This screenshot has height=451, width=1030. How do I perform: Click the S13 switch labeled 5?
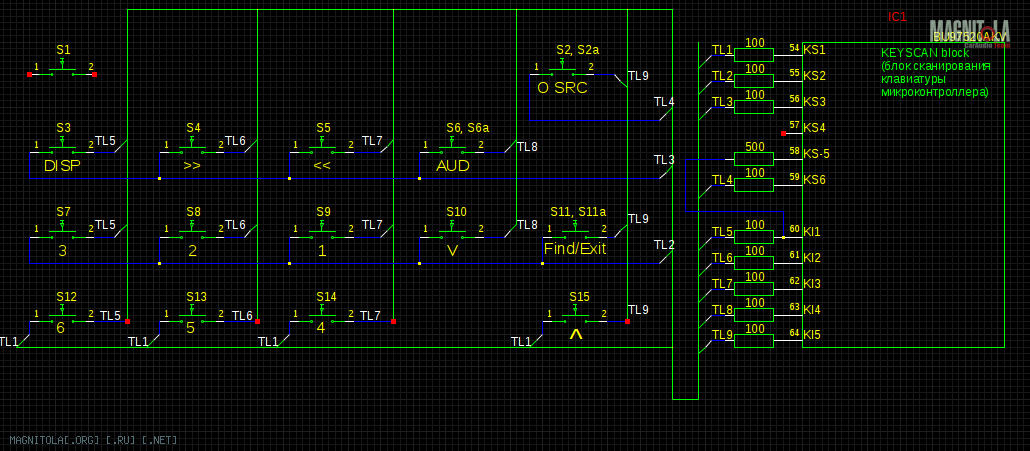(192, 319)
